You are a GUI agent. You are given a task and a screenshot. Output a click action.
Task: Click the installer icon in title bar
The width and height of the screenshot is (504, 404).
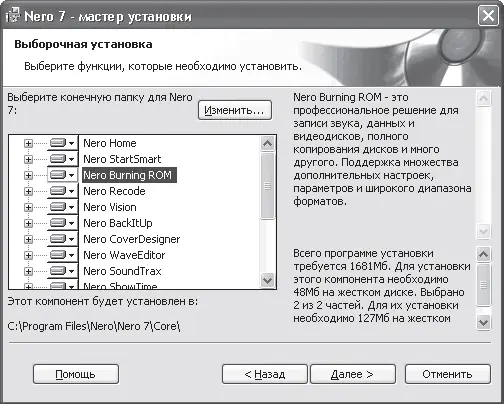12,15
